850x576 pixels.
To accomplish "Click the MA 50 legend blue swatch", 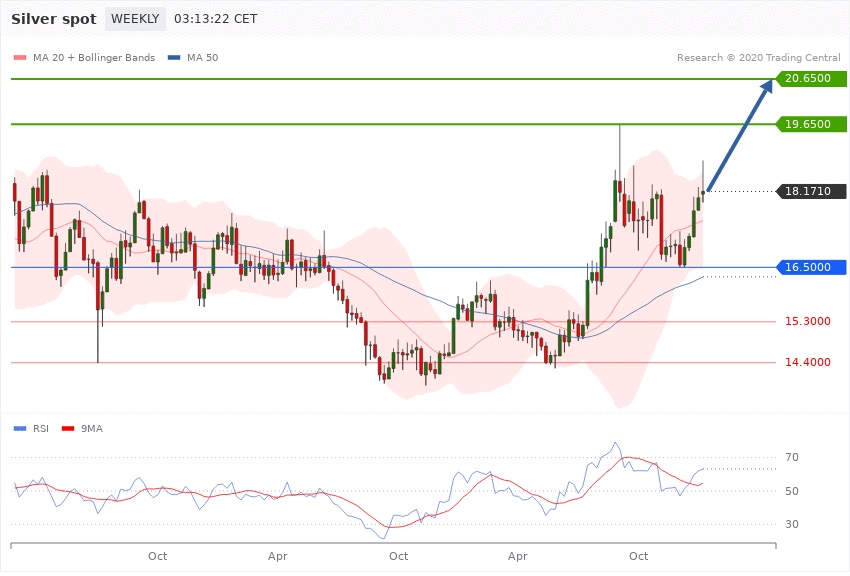I will (x=174, y=57).
